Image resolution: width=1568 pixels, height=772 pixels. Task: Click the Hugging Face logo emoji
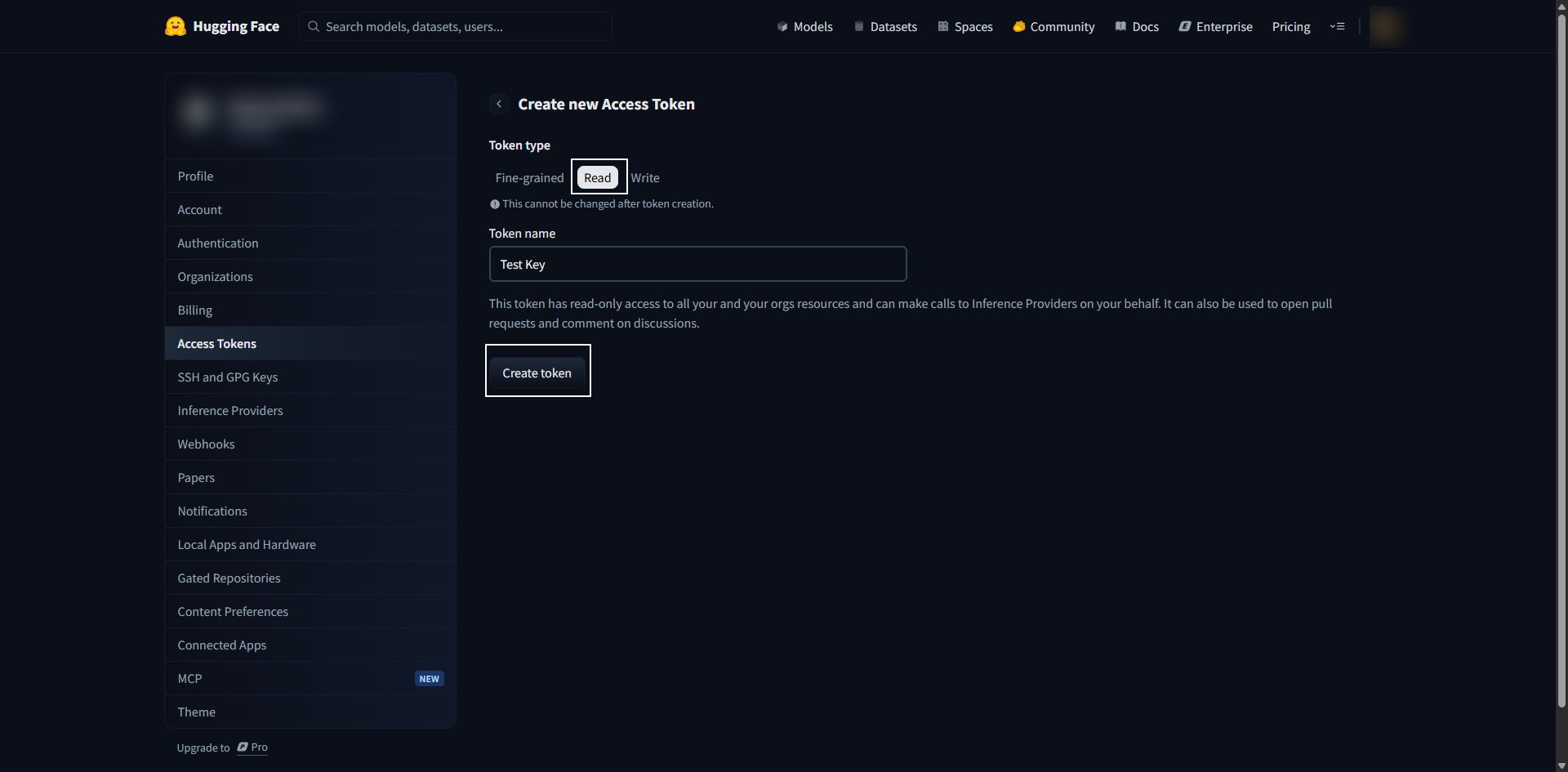tap(176, 26)
